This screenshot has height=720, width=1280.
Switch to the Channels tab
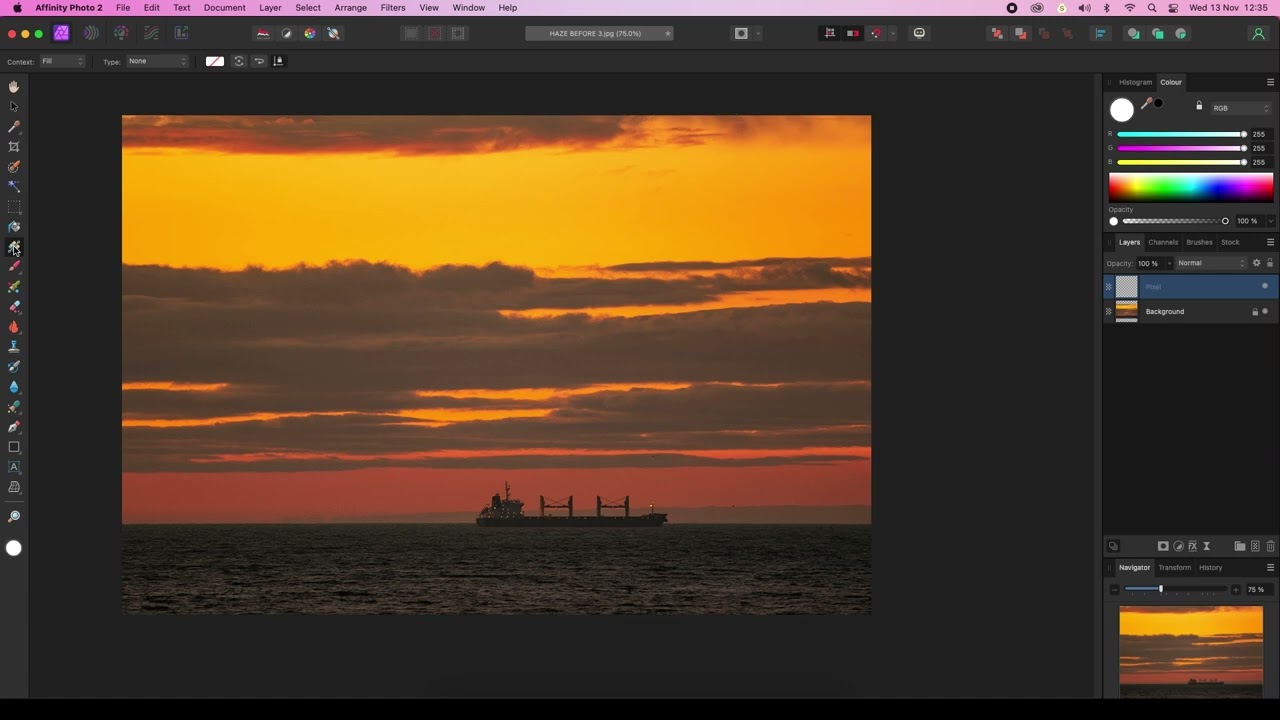(x=1163, y=242)
